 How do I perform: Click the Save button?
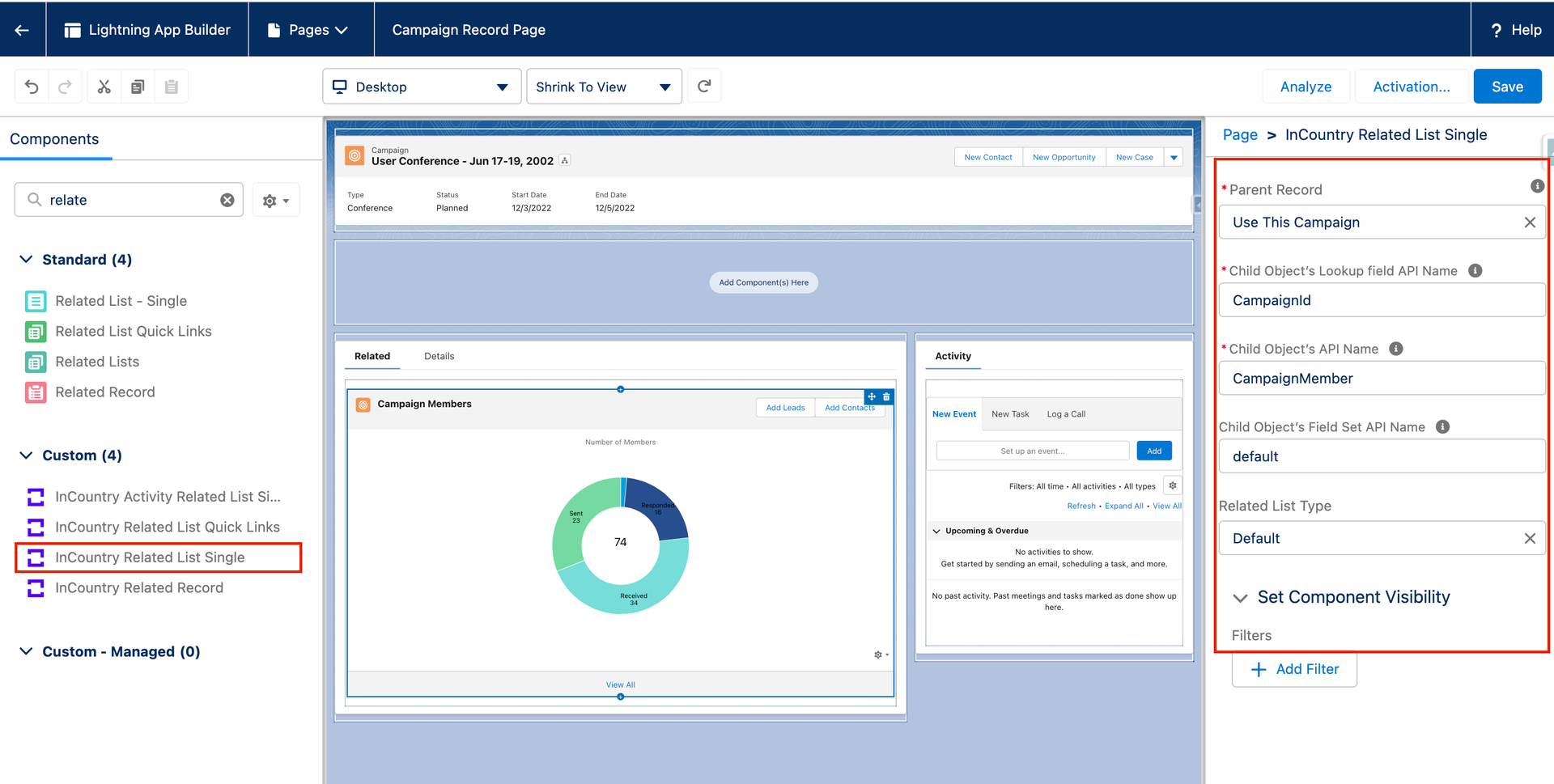click(1507, 86)
